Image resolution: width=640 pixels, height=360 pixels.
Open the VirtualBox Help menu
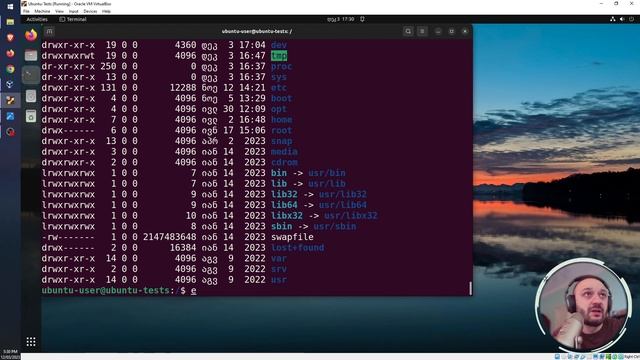point(106,11)
